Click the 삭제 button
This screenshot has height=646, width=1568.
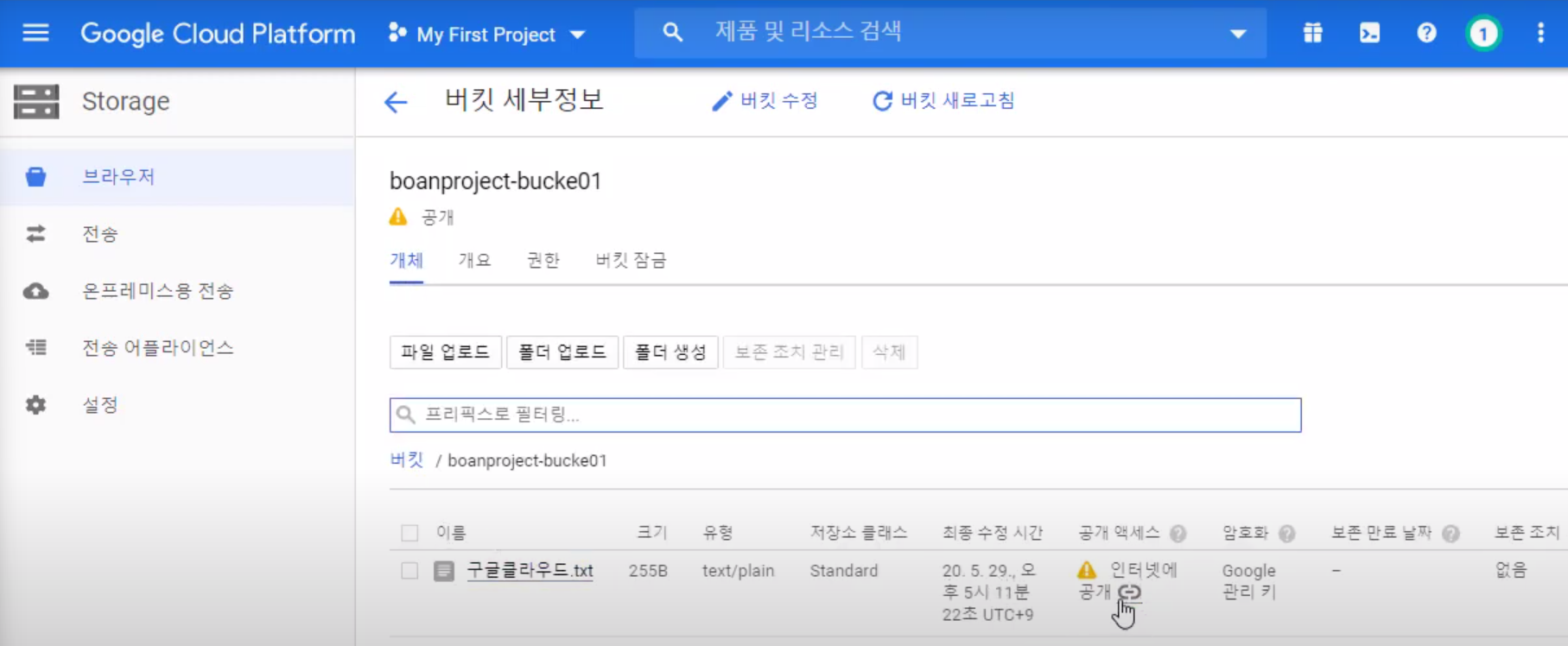pos(889,352)
